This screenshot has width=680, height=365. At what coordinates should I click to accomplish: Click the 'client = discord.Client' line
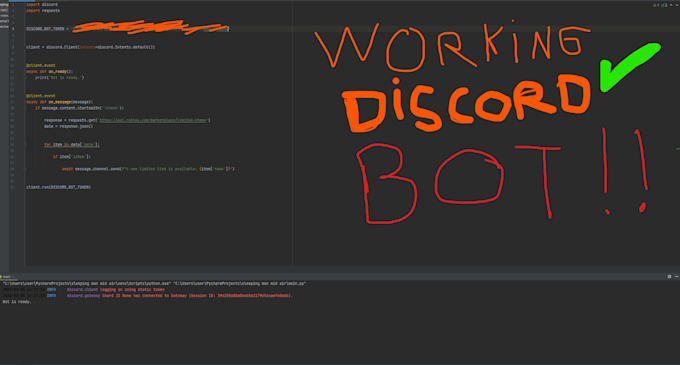pos(91,47)
